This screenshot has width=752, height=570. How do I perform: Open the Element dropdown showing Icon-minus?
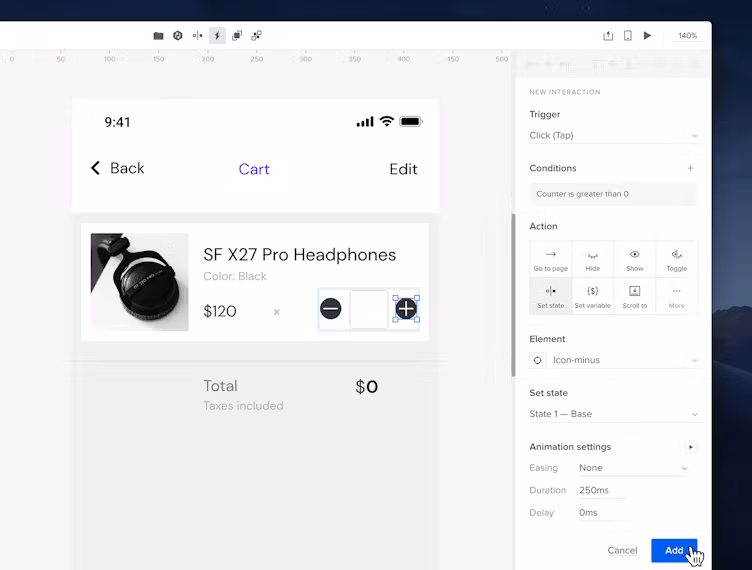point(625,360)
